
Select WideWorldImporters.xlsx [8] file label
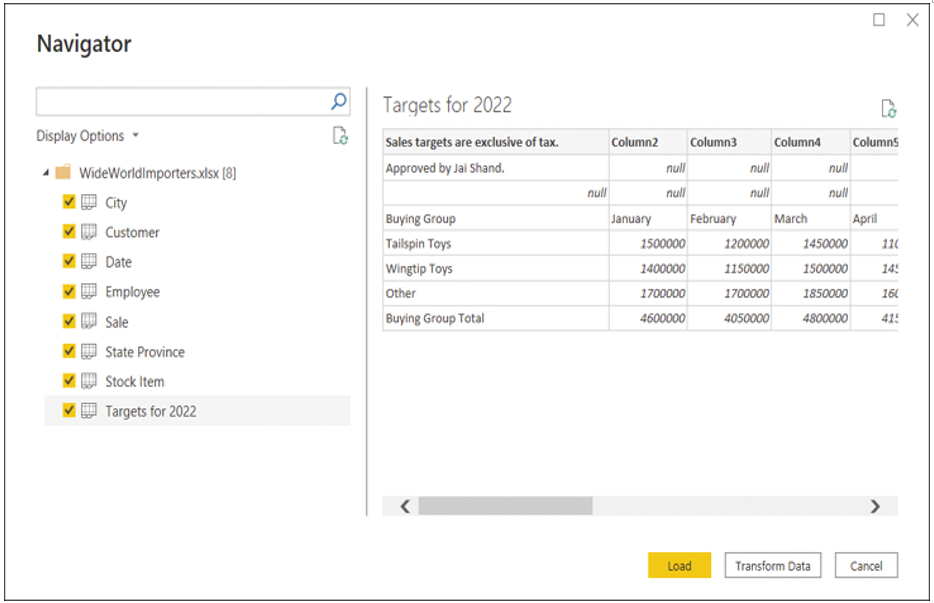point(158,173)
